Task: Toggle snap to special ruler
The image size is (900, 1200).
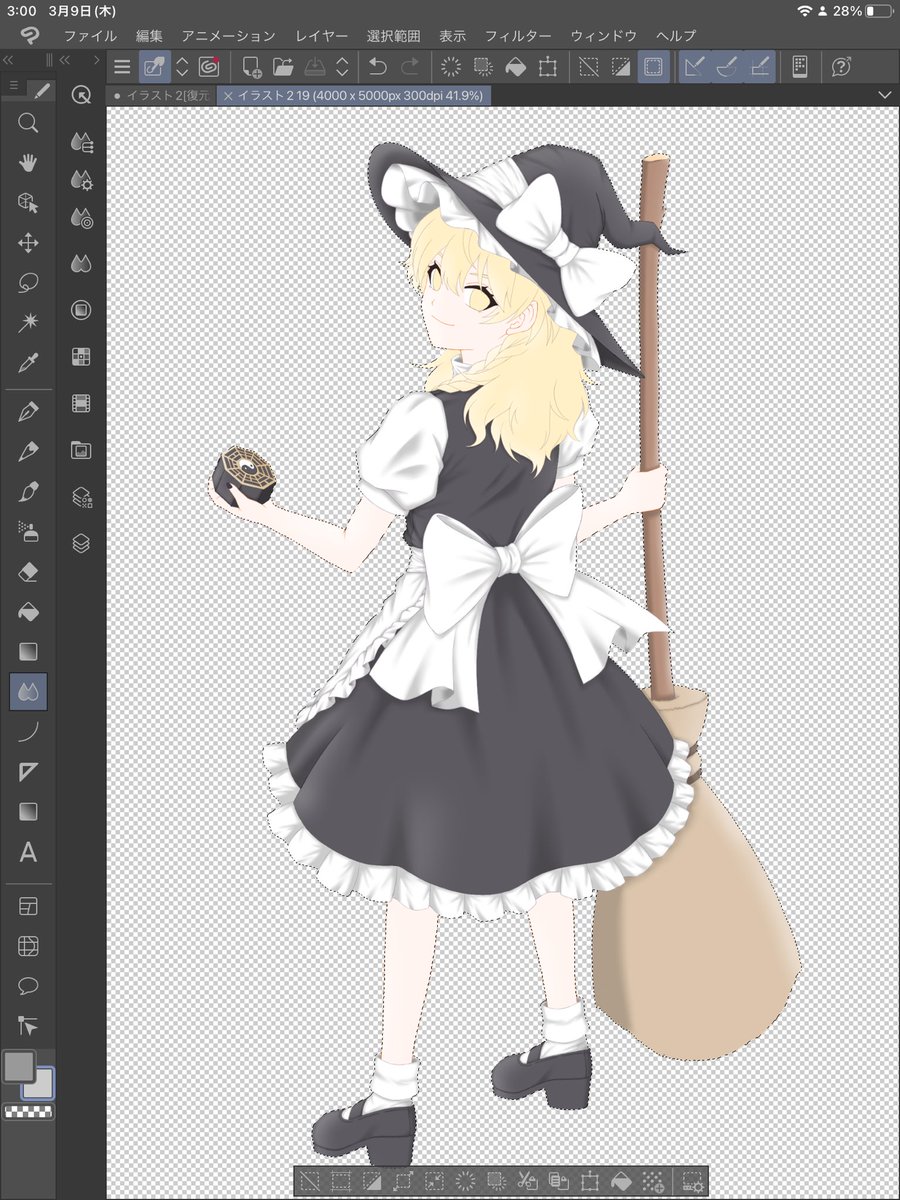Action: coord(727,67)
